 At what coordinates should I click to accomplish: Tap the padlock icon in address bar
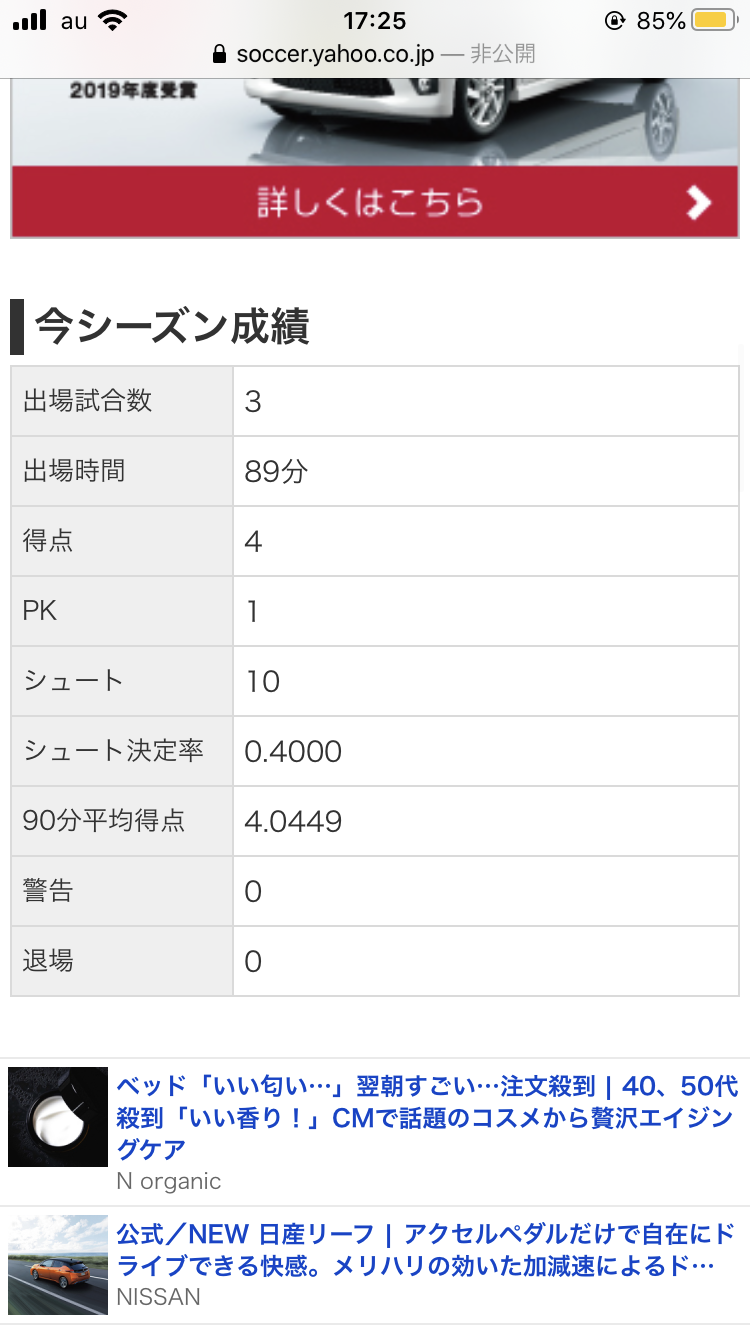point(220,53)
